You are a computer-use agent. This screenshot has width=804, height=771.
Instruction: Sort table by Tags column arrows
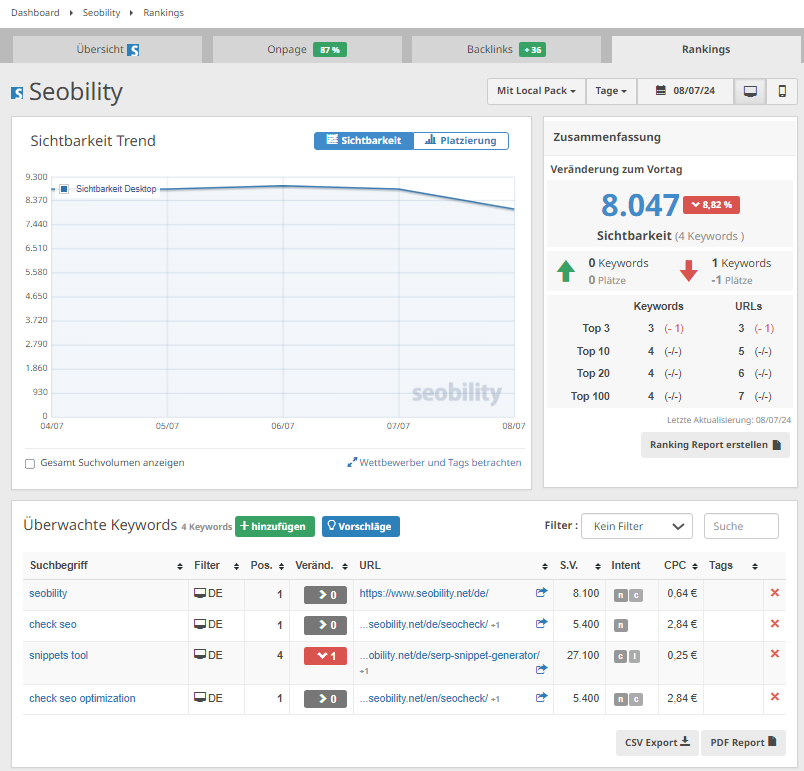755,566
